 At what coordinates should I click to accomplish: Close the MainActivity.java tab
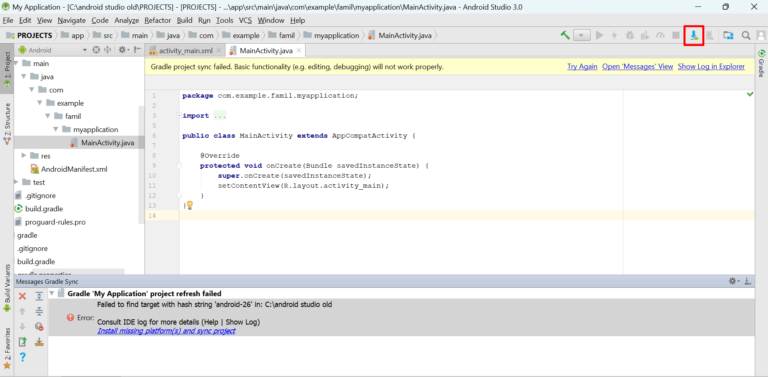[298, 50]
